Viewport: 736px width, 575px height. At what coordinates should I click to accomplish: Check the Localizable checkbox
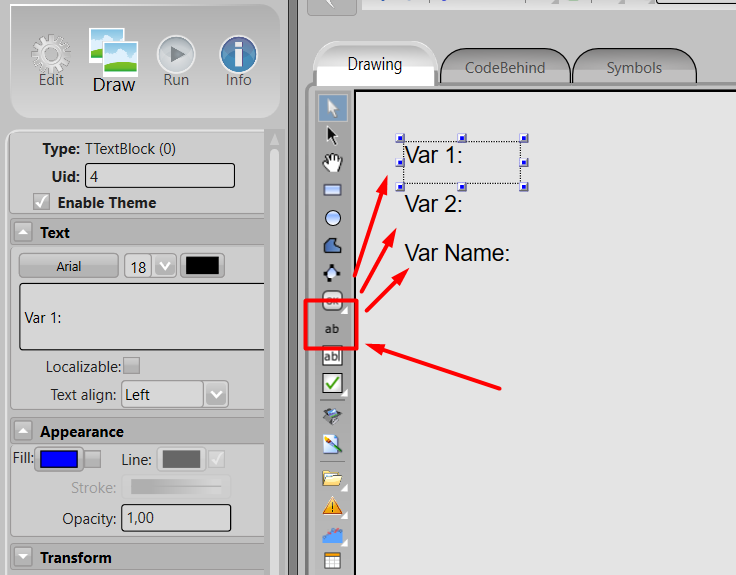pyautogui.click(x=131, y=366)
